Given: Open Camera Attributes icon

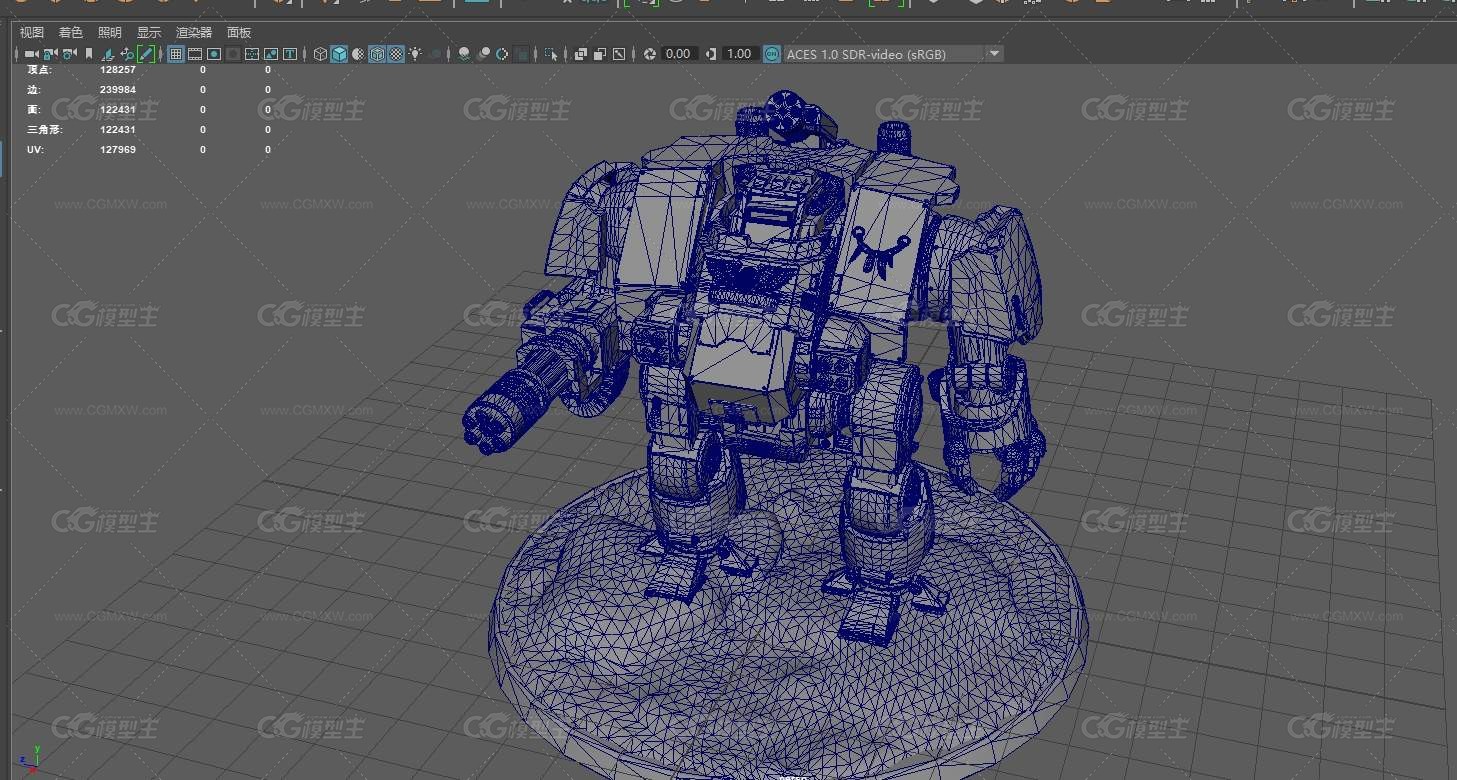Looking at the screenshot, I should pyautogui.click(x=69, y=54).
